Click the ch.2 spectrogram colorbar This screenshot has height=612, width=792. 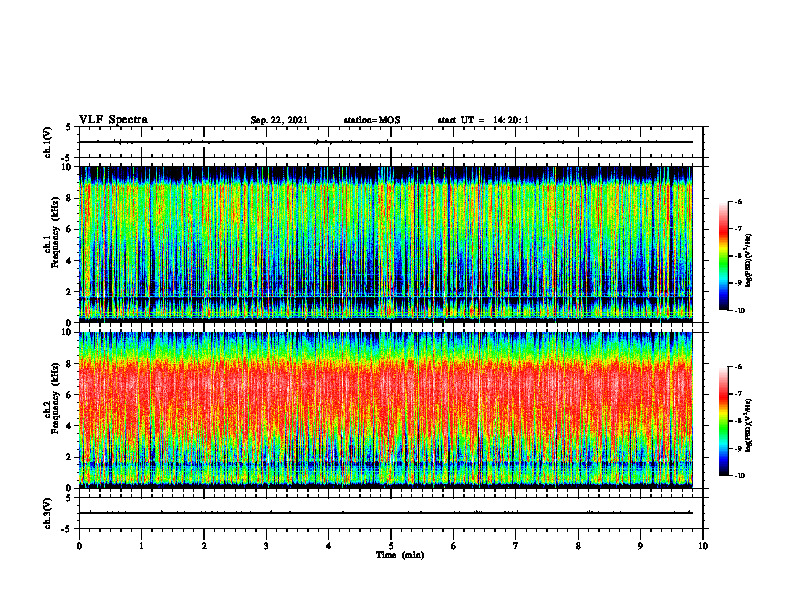click(x=723, y=421)
